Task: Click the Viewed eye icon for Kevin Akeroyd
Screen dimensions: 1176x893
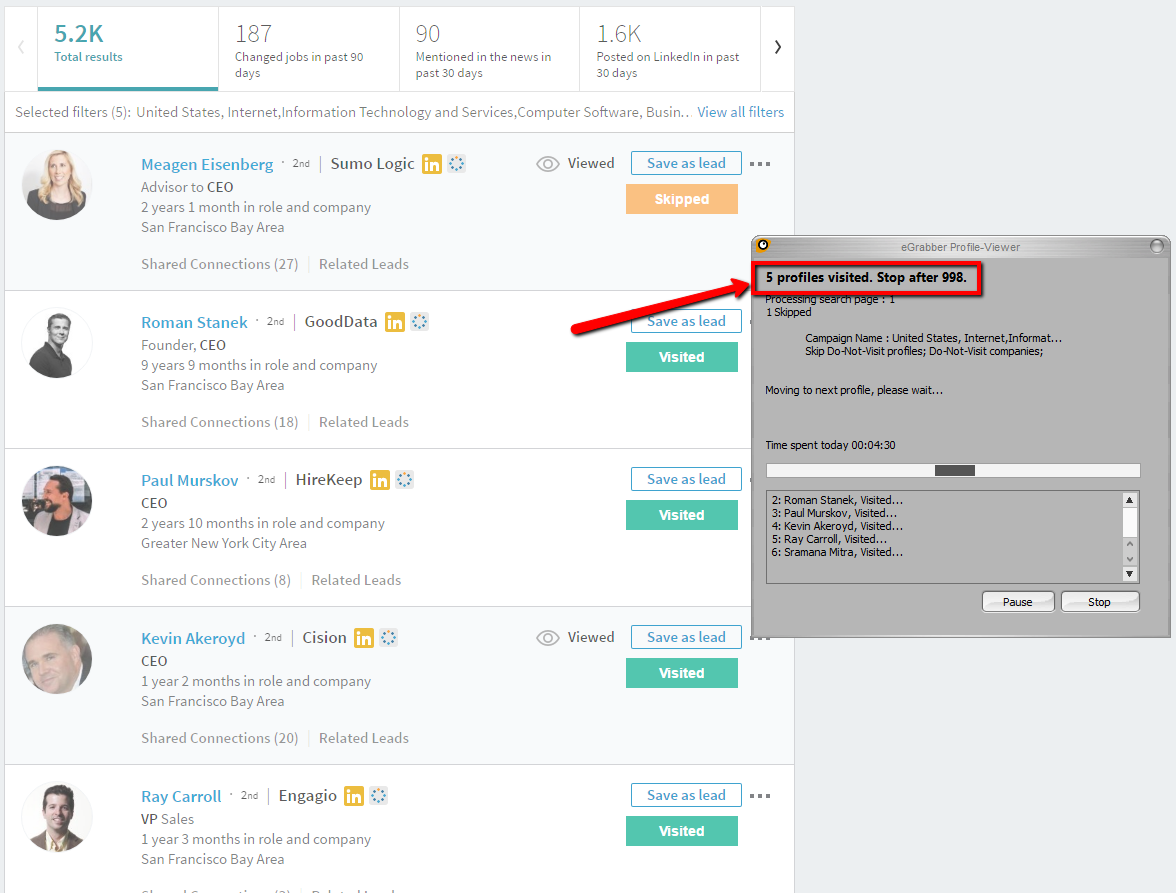Action: [x=548, y=638]
